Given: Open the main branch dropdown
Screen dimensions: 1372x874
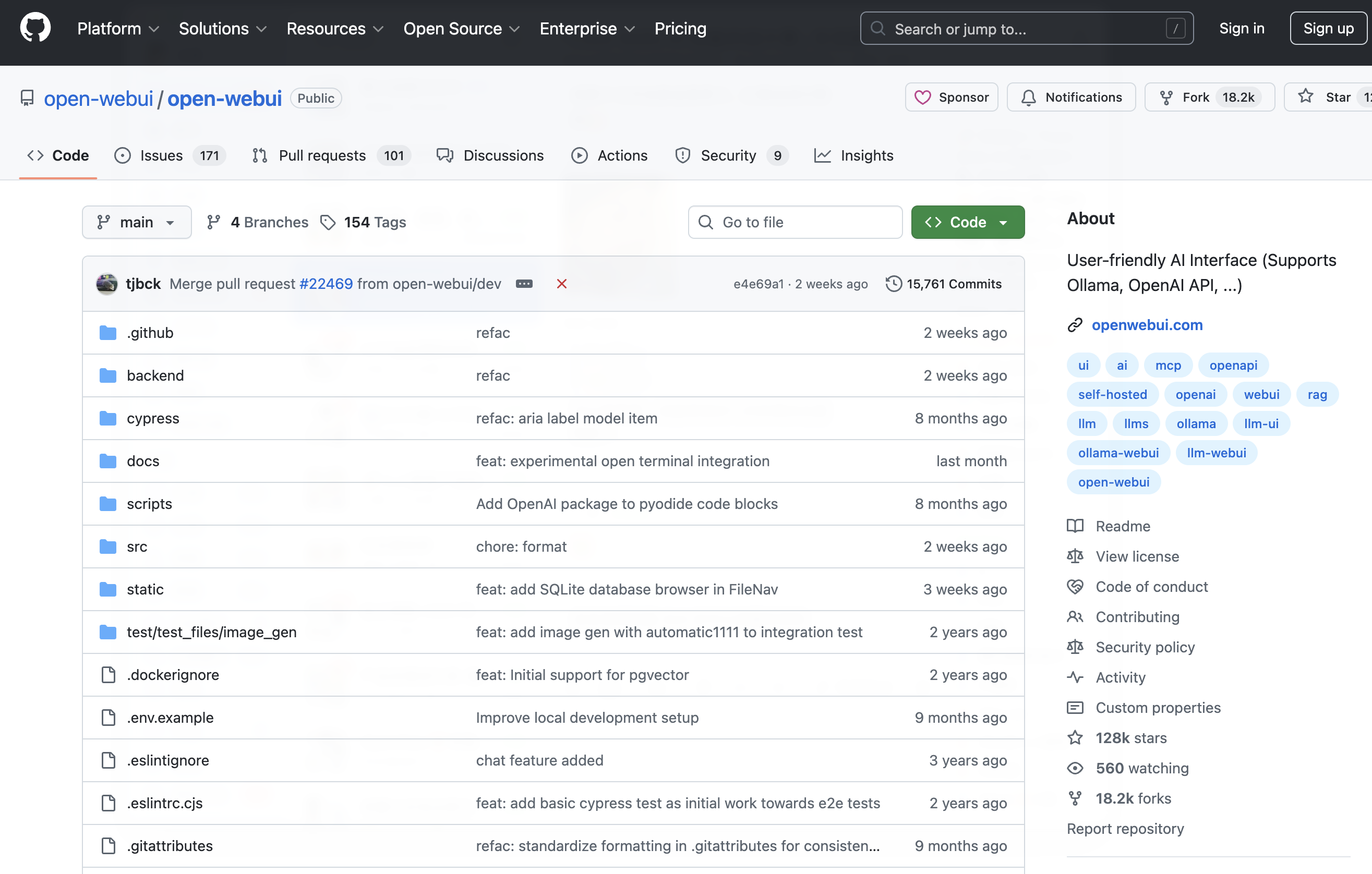Looking at the screenshot, I should pyautogui.click(x=136, y=222).
